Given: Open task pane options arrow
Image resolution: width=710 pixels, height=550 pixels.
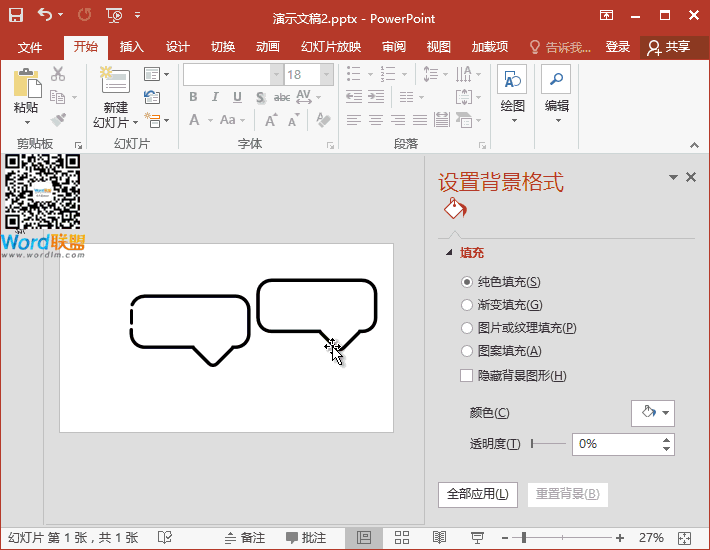Looking at the screenshot, I should 673,177.
